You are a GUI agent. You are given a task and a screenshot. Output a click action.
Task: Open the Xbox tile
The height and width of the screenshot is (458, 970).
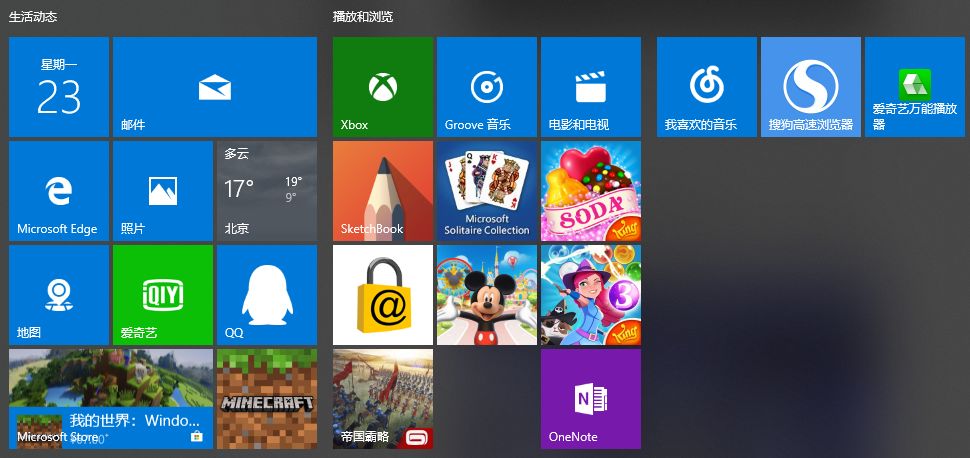[x=383, y=87]
